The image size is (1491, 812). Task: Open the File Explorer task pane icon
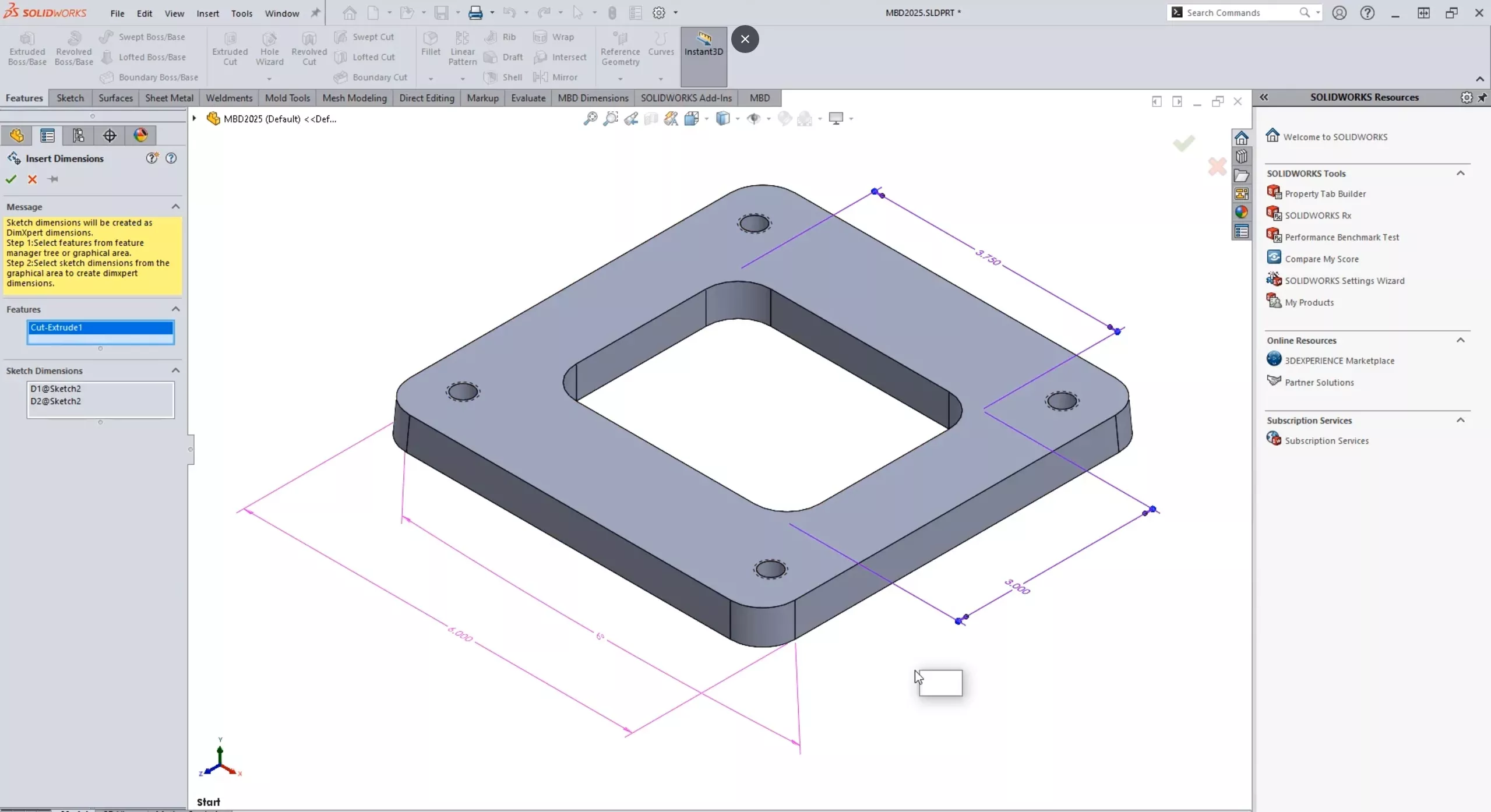1241,175
